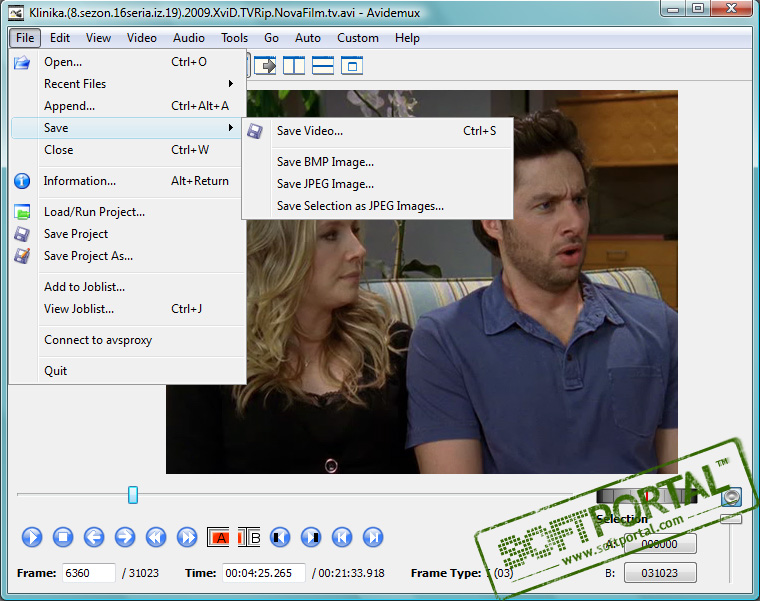This screenshot has height=601, width=760.
Task: Select Save Project entry
Action: click(x=127, y=234)
